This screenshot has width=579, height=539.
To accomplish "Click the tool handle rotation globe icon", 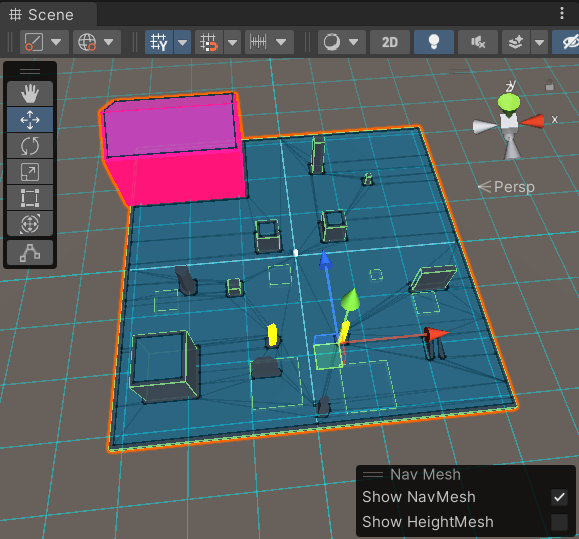I will (x=87, y=42).
